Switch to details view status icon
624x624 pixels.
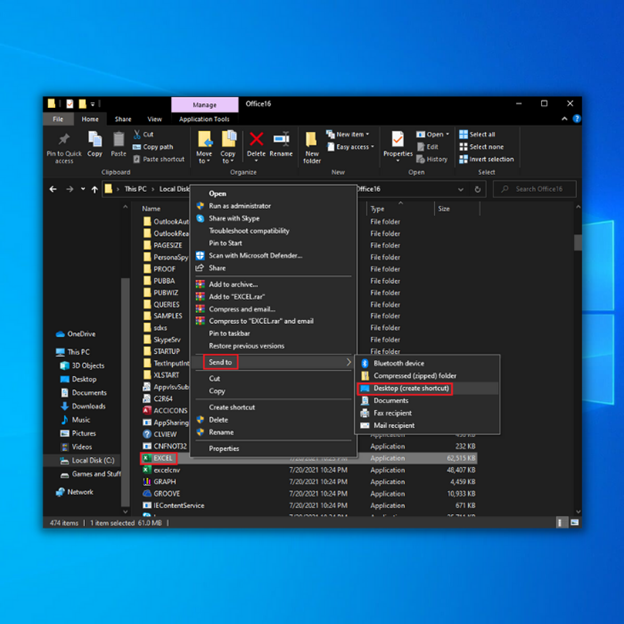coord(560,523)
